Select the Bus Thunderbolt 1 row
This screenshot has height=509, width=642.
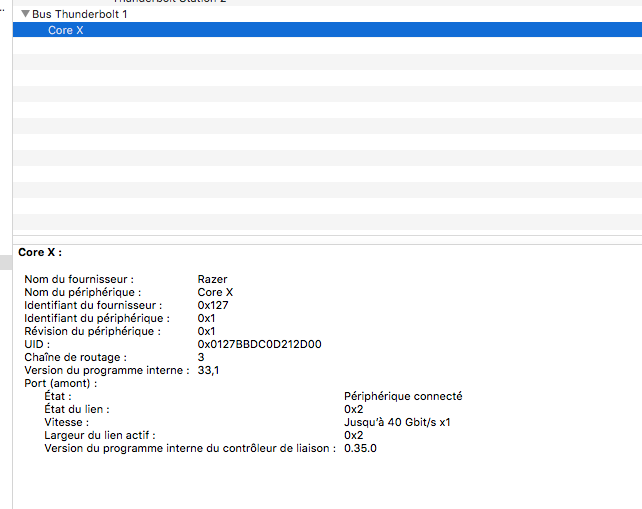point(327,14)
